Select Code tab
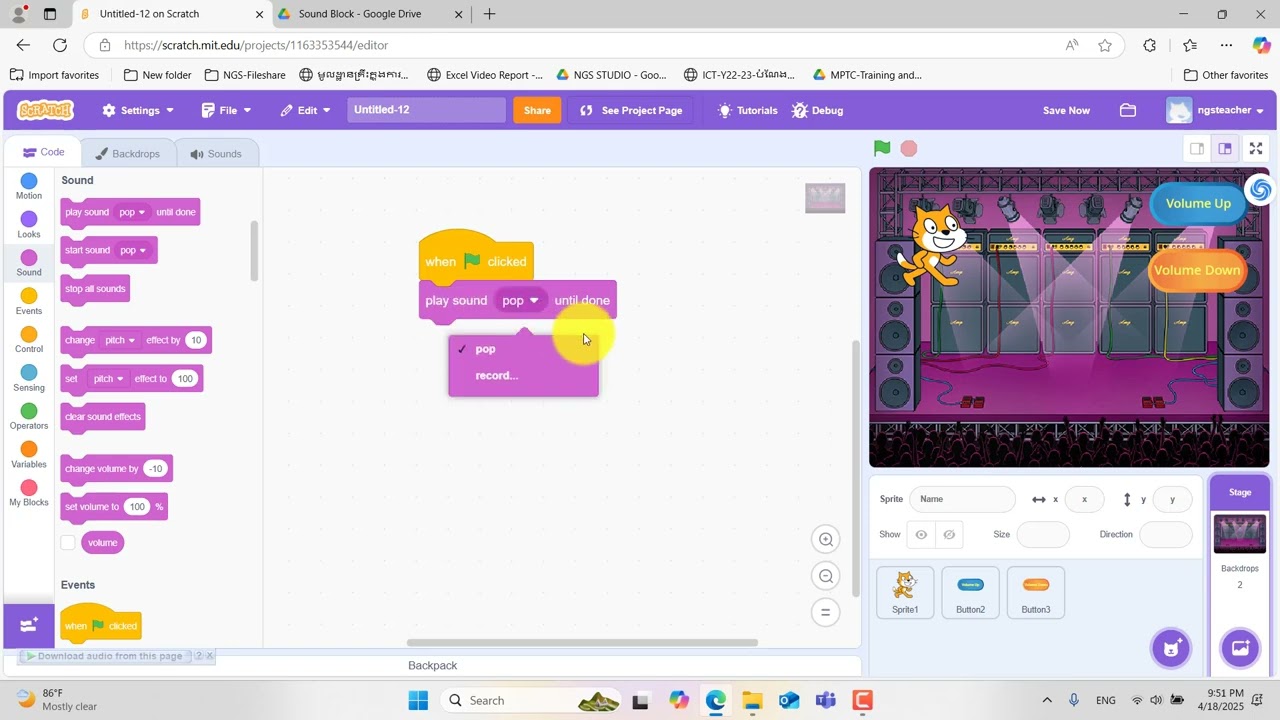Image resolution: width=1280 pixels, height=720 pixels. tap(43, 152)
